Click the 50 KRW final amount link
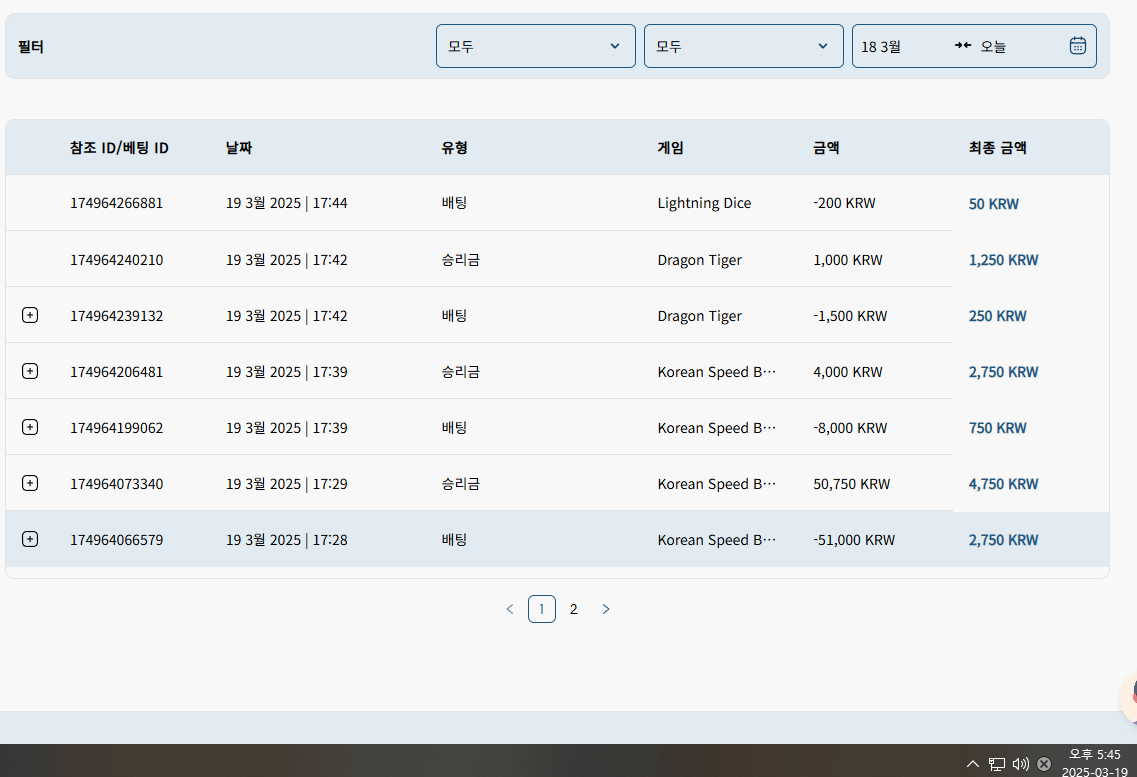 click(x=993, y=204)
